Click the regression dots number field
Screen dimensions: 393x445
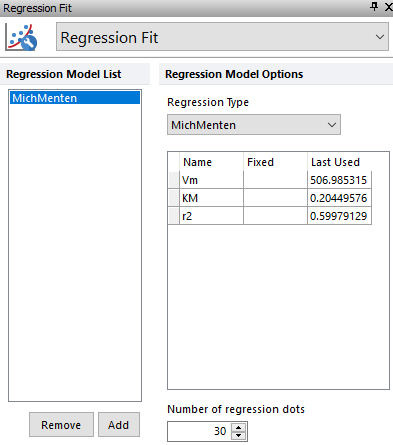click(200, 431)
